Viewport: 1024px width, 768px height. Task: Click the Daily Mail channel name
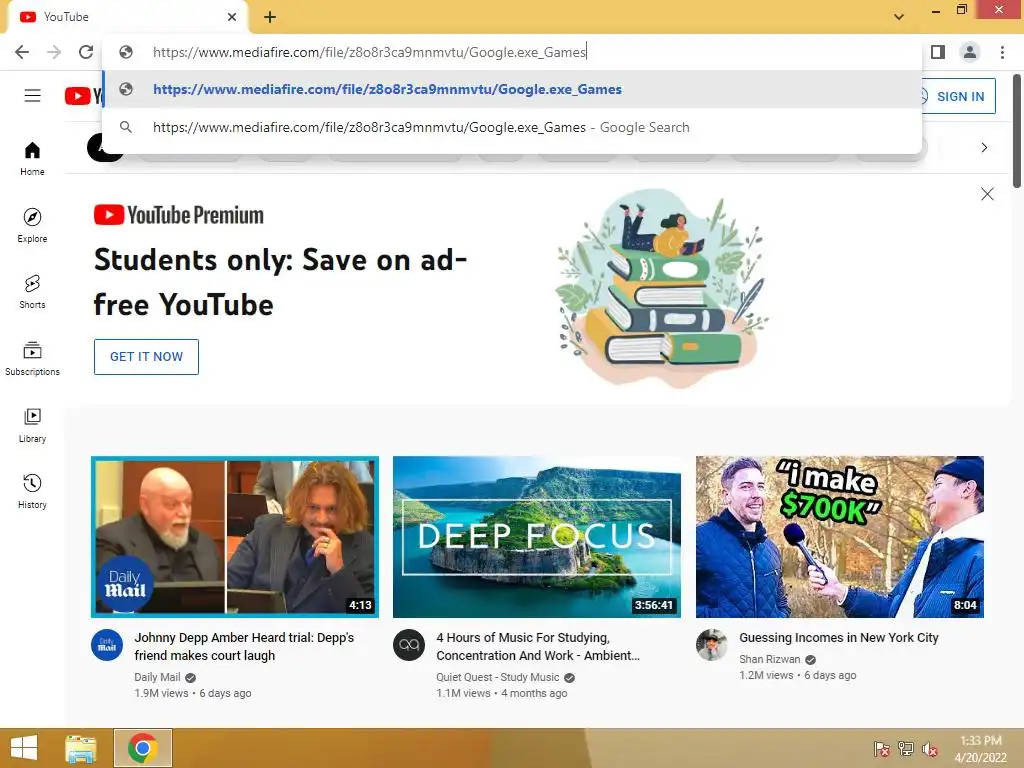[x=157, y=677]
